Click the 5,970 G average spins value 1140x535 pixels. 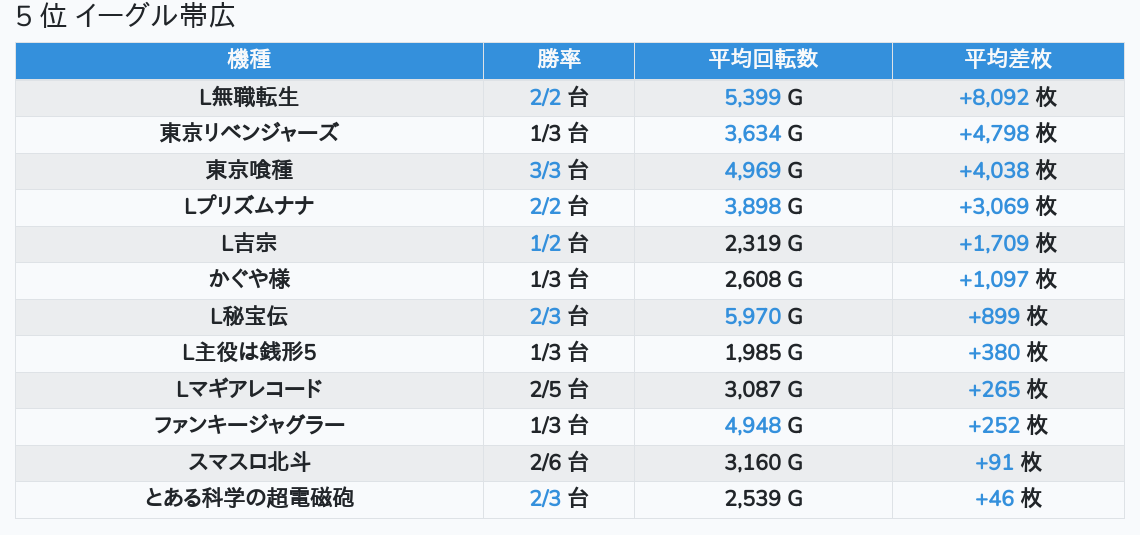[x=763, y=316]
